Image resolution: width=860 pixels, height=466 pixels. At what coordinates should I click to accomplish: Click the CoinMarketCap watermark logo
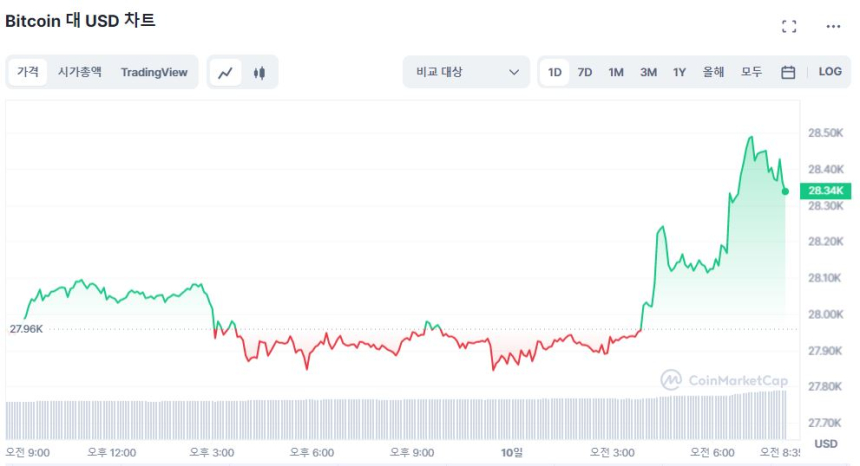click(724, 380)
